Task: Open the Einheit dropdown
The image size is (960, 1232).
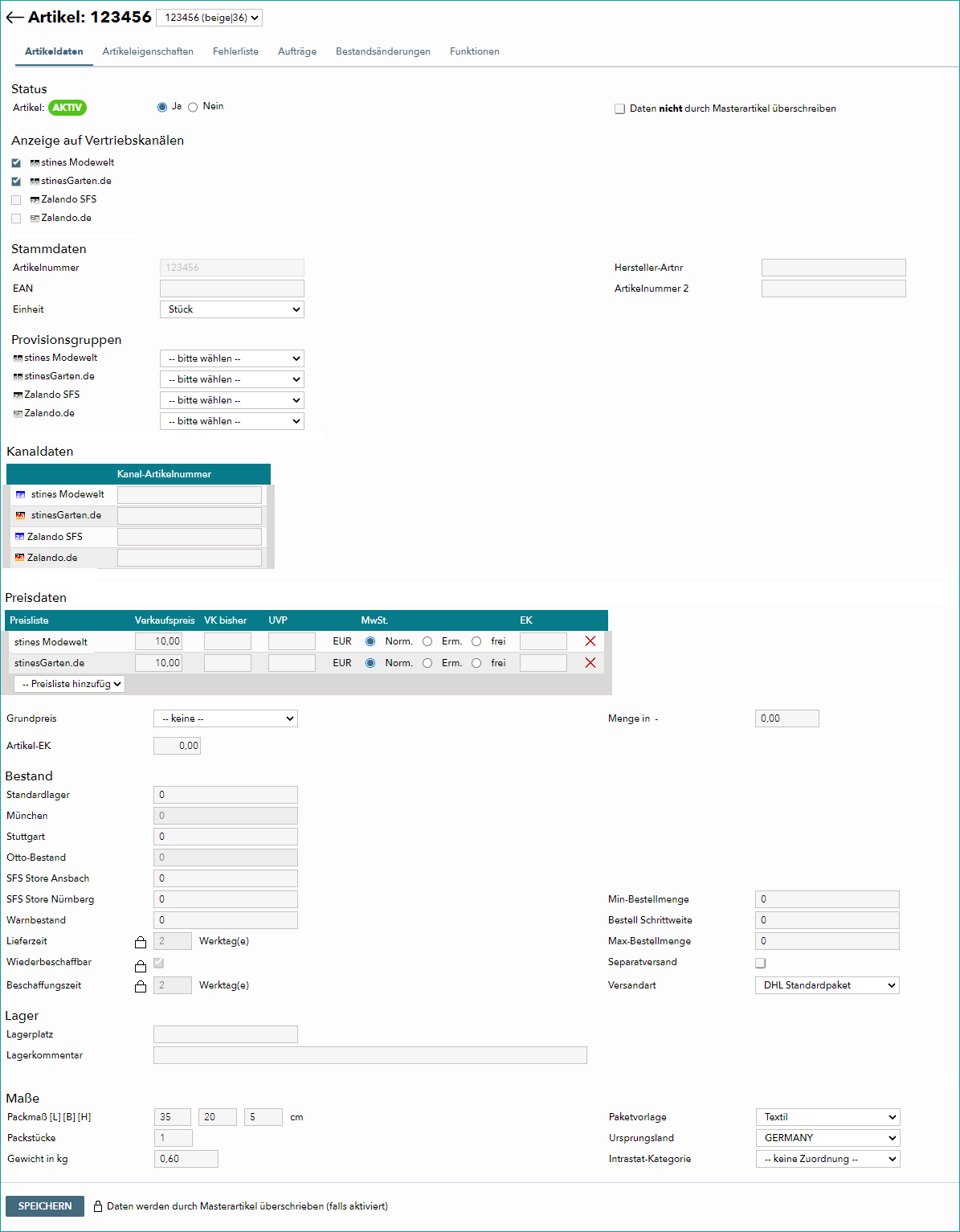Action: 232,309
